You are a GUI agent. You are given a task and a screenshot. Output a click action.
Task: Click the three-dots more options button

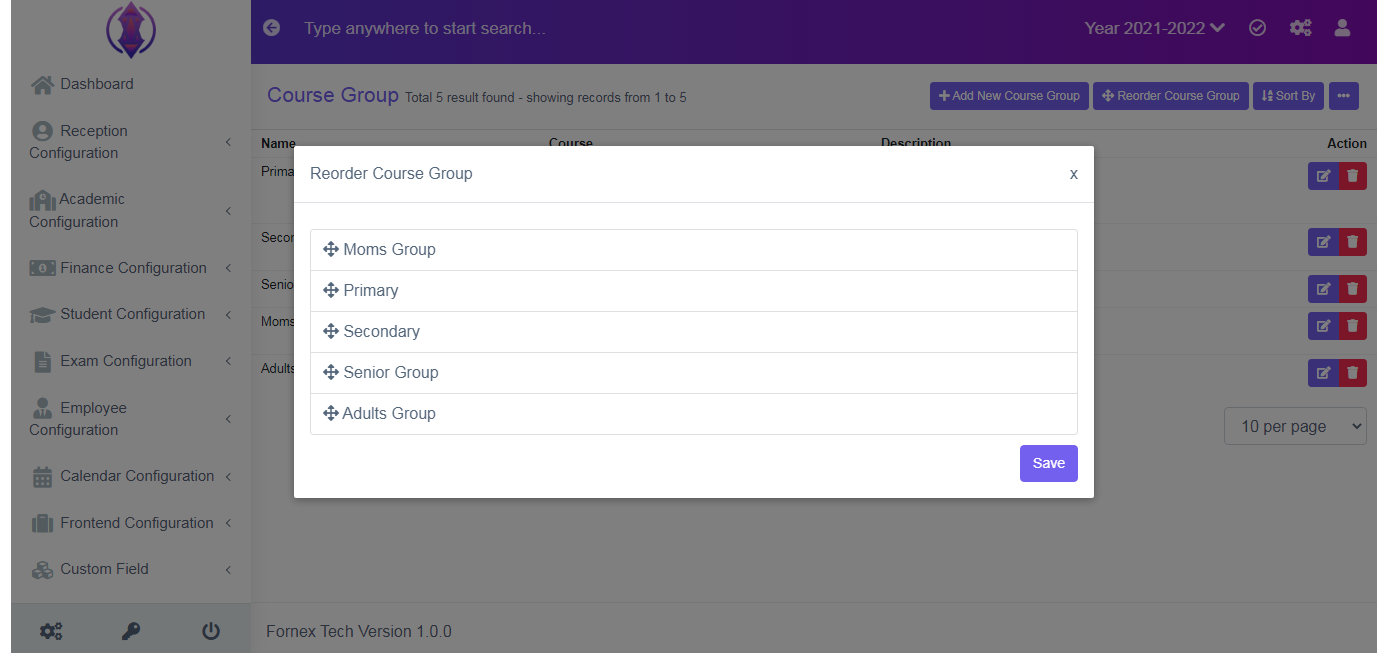pyautogui.click(x=1344, y=96)
